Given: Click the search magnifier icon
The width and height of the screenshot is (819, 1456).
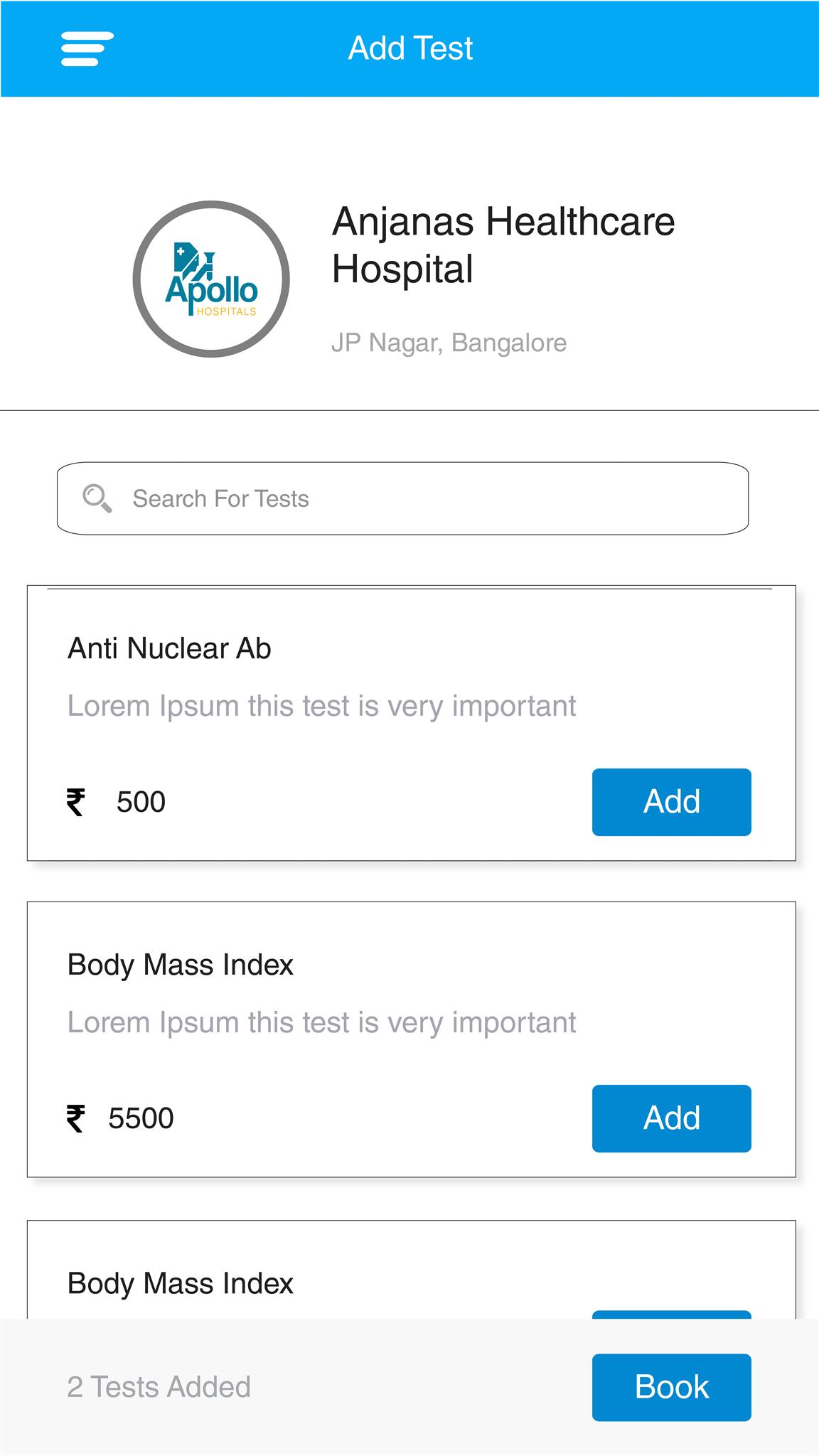Looking at the screenshot, I should [x=97, y=498].
